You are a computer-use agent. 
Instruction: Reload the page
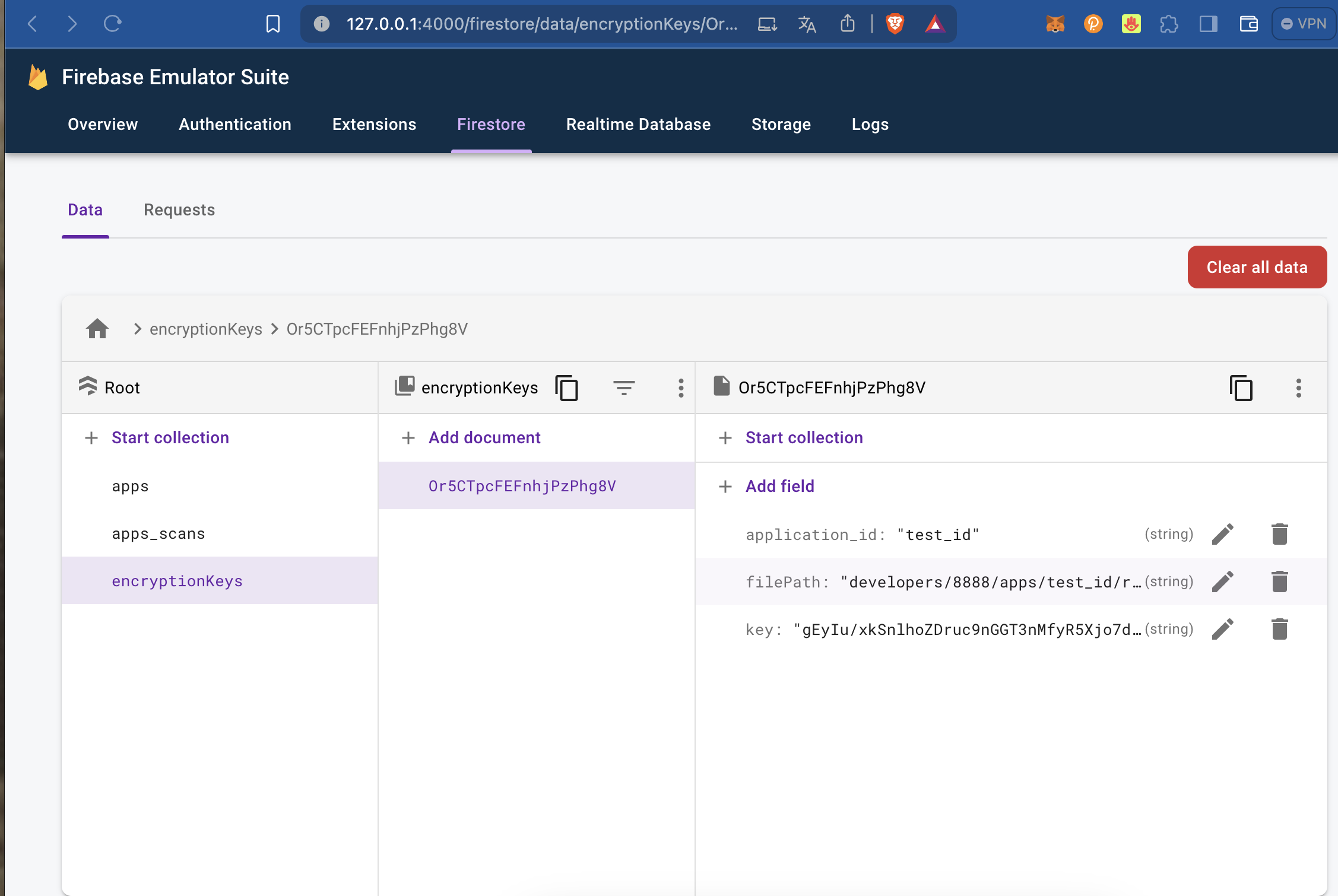(112, 24)
